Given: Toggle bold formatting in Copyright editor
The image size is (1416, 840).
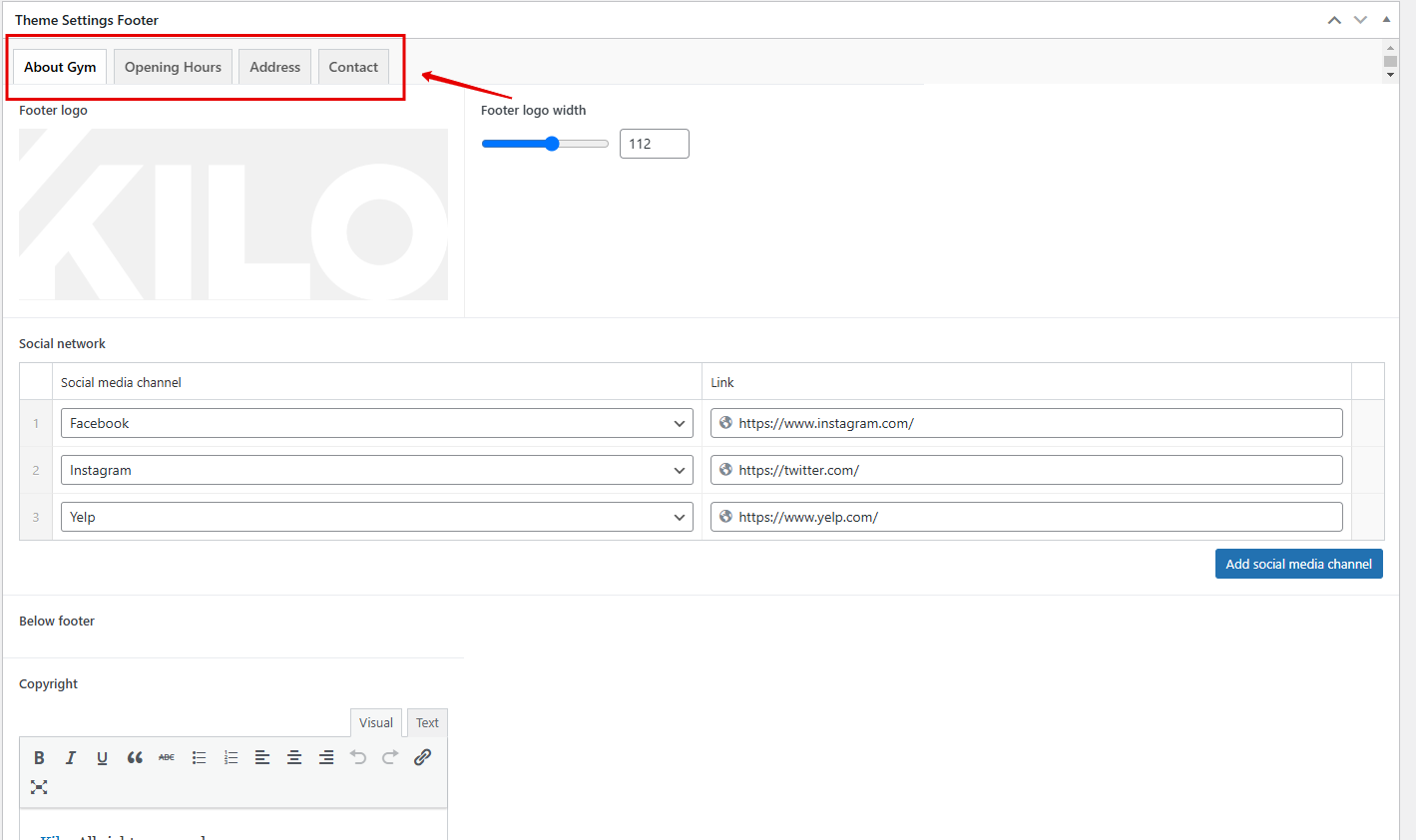Looking at the screenshot, I should pyautogui.click(x=39, y=758).
